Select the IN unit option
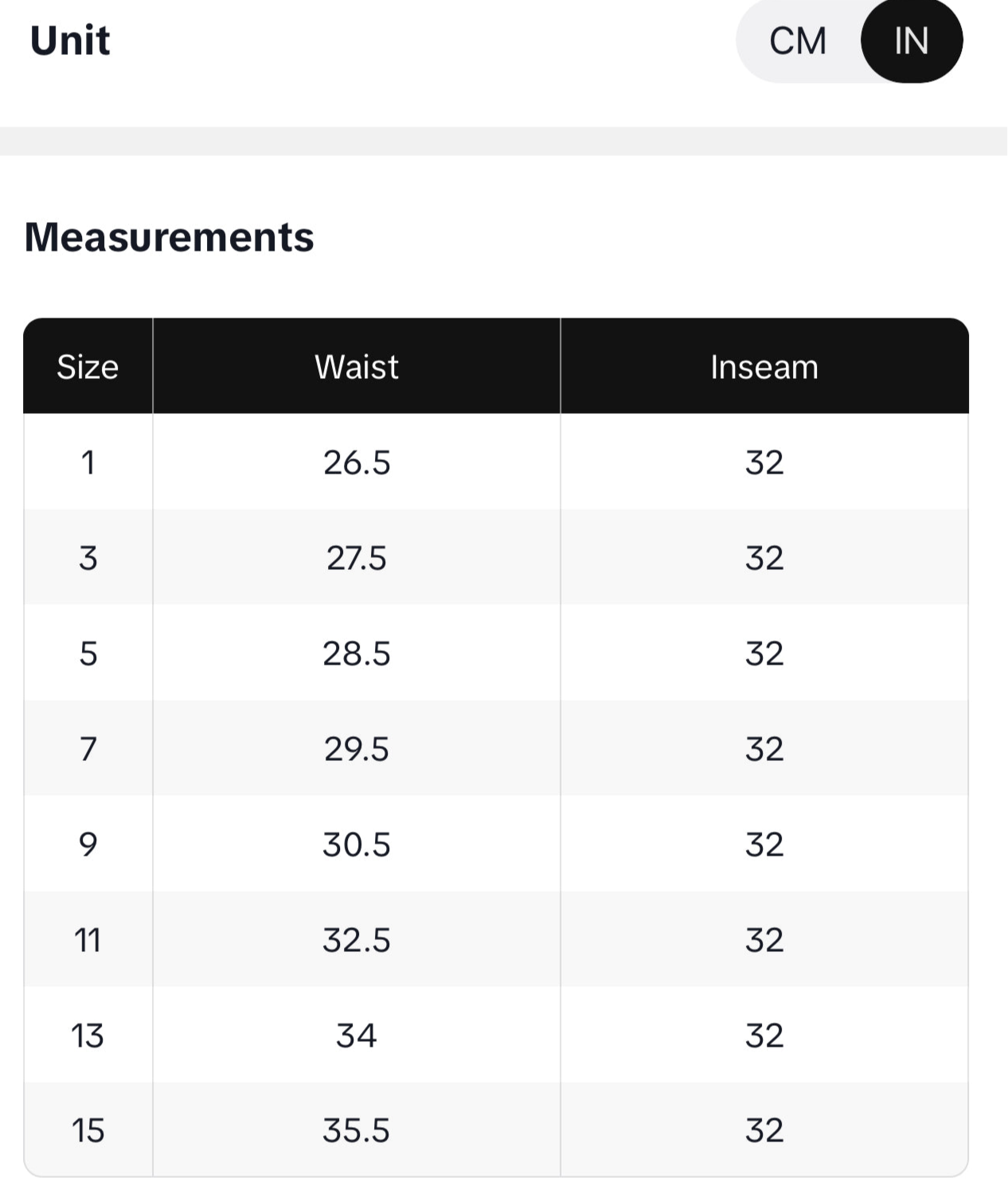Image resolution: width=1008 pixels, height=1182 pixels. [912, 41]
